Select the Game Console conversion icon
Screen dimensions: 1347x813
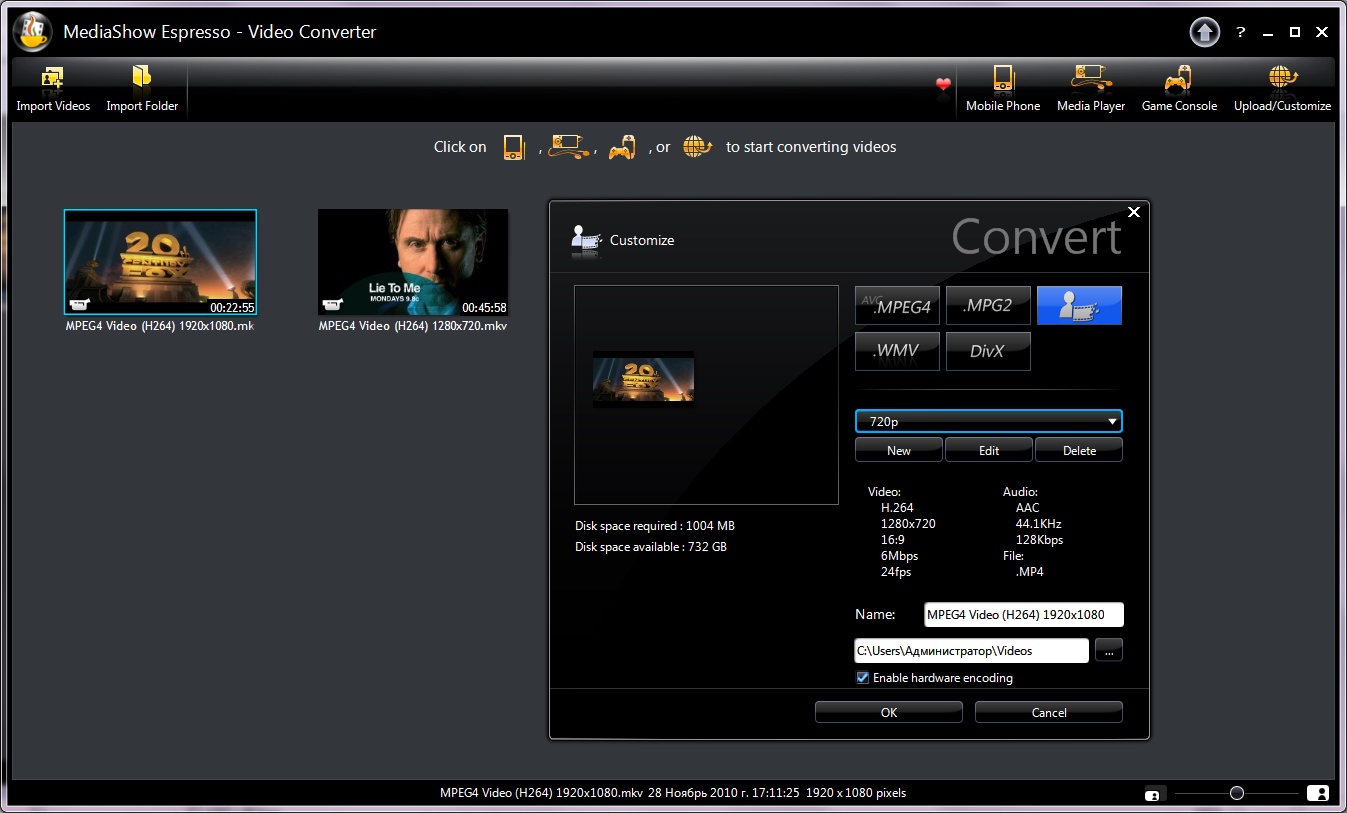[1180, 79]
